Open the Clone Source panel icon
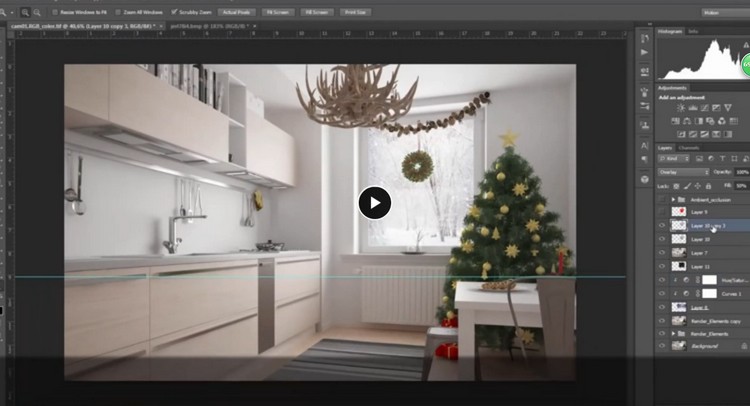The height and width of the screenshot is (406, 750). click(x=644, y=126)
